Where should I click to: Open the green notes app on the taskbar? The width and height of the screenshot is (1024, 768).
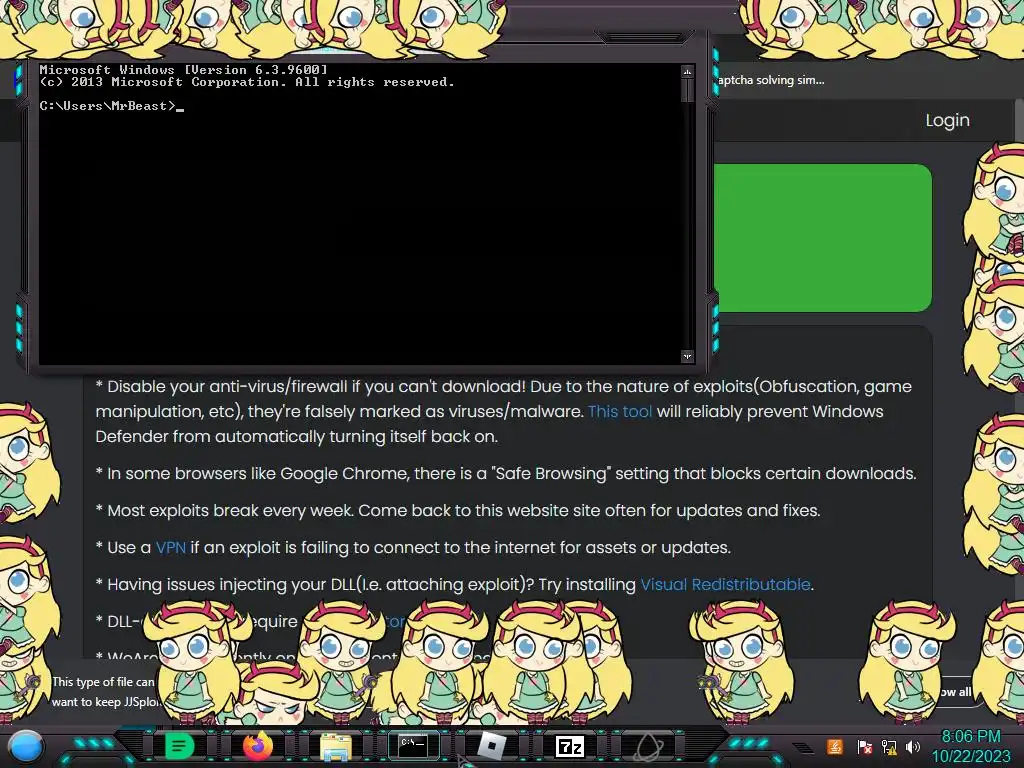179,746
